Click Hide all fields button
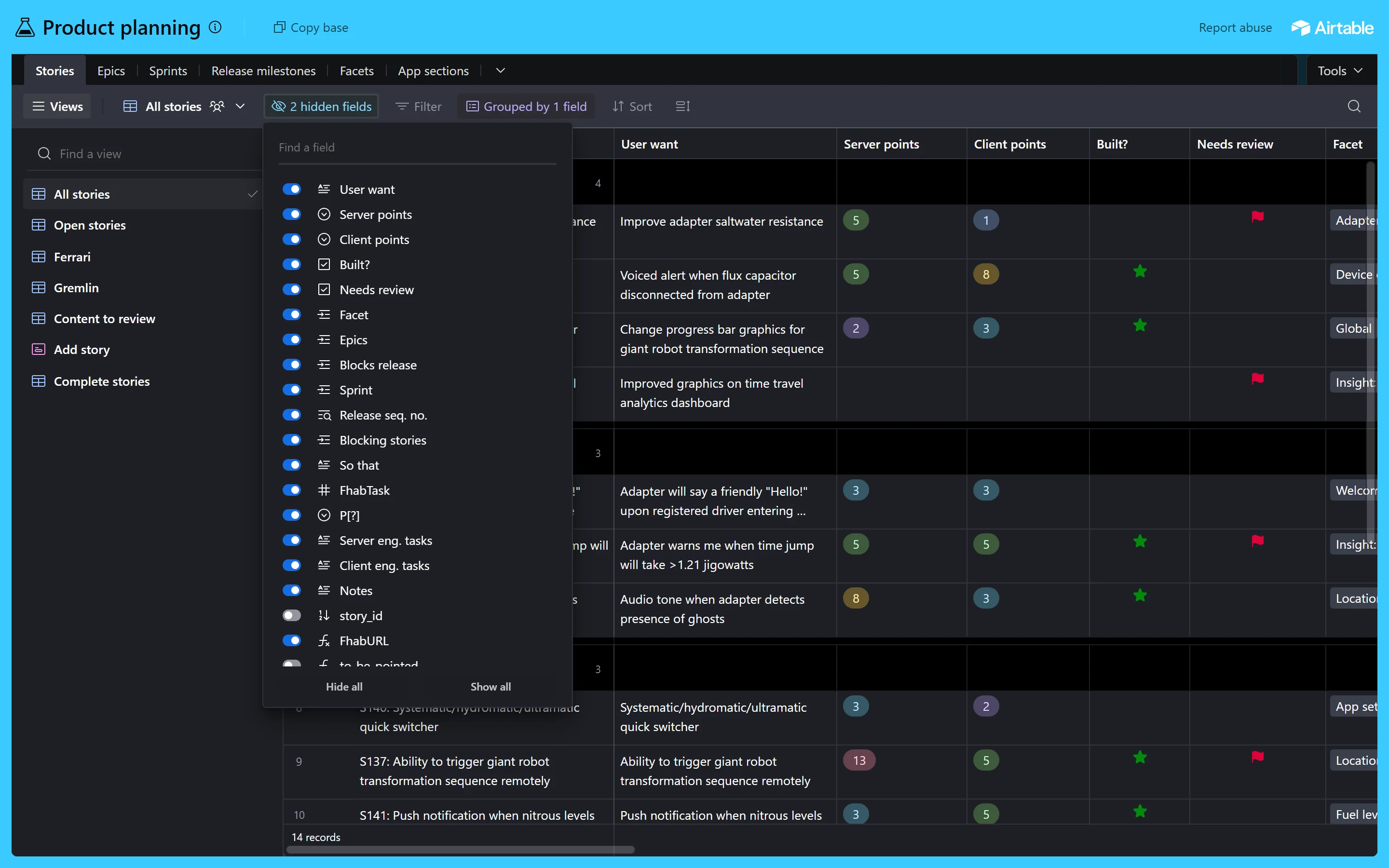 coord(344,687)
